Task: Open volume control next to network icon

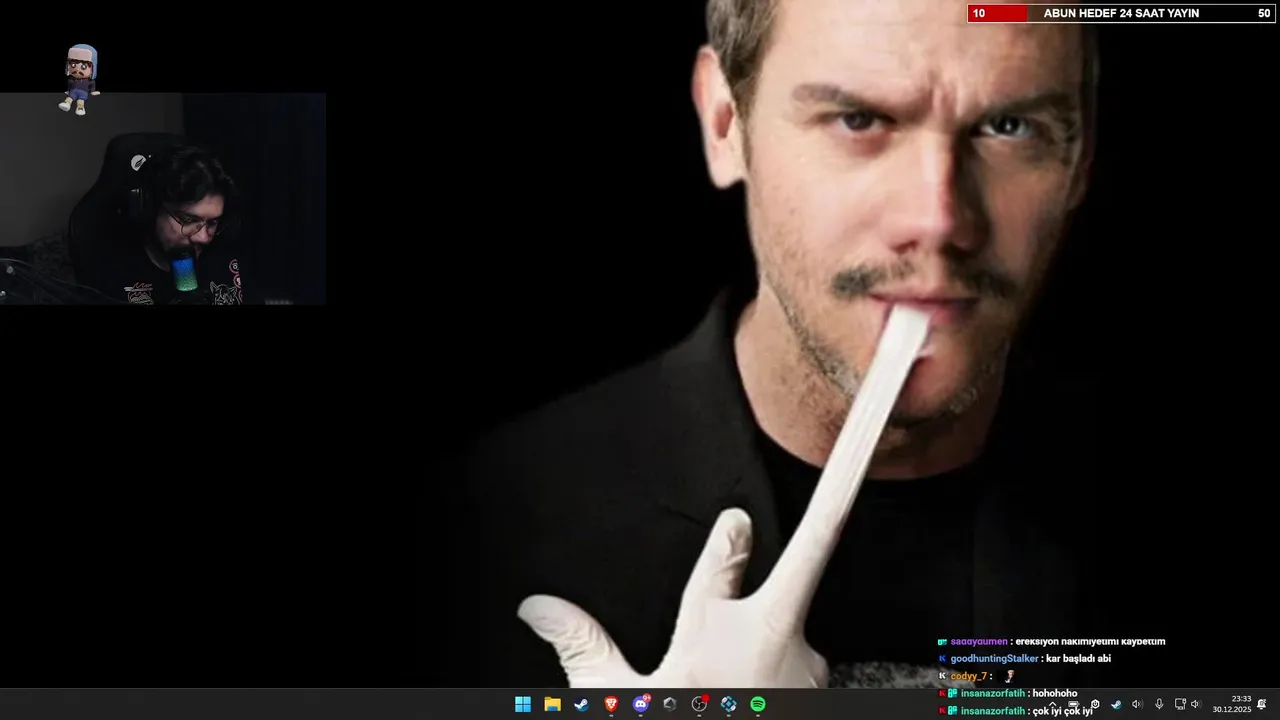Action: tap(1195, 704)
